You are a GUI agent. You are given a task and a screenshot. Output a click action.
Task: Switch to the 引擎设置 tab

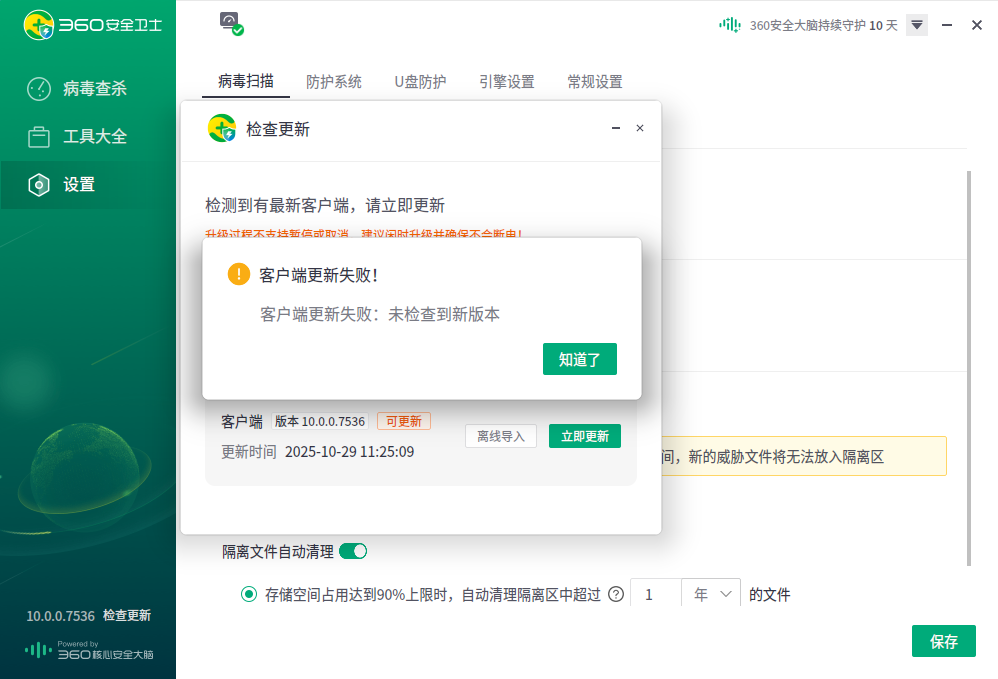coord(507,81)
